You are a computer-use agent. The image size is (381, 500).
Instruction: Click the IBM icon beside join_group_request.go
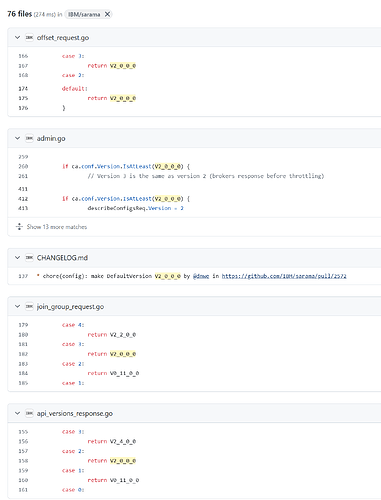tap(29, 306)
